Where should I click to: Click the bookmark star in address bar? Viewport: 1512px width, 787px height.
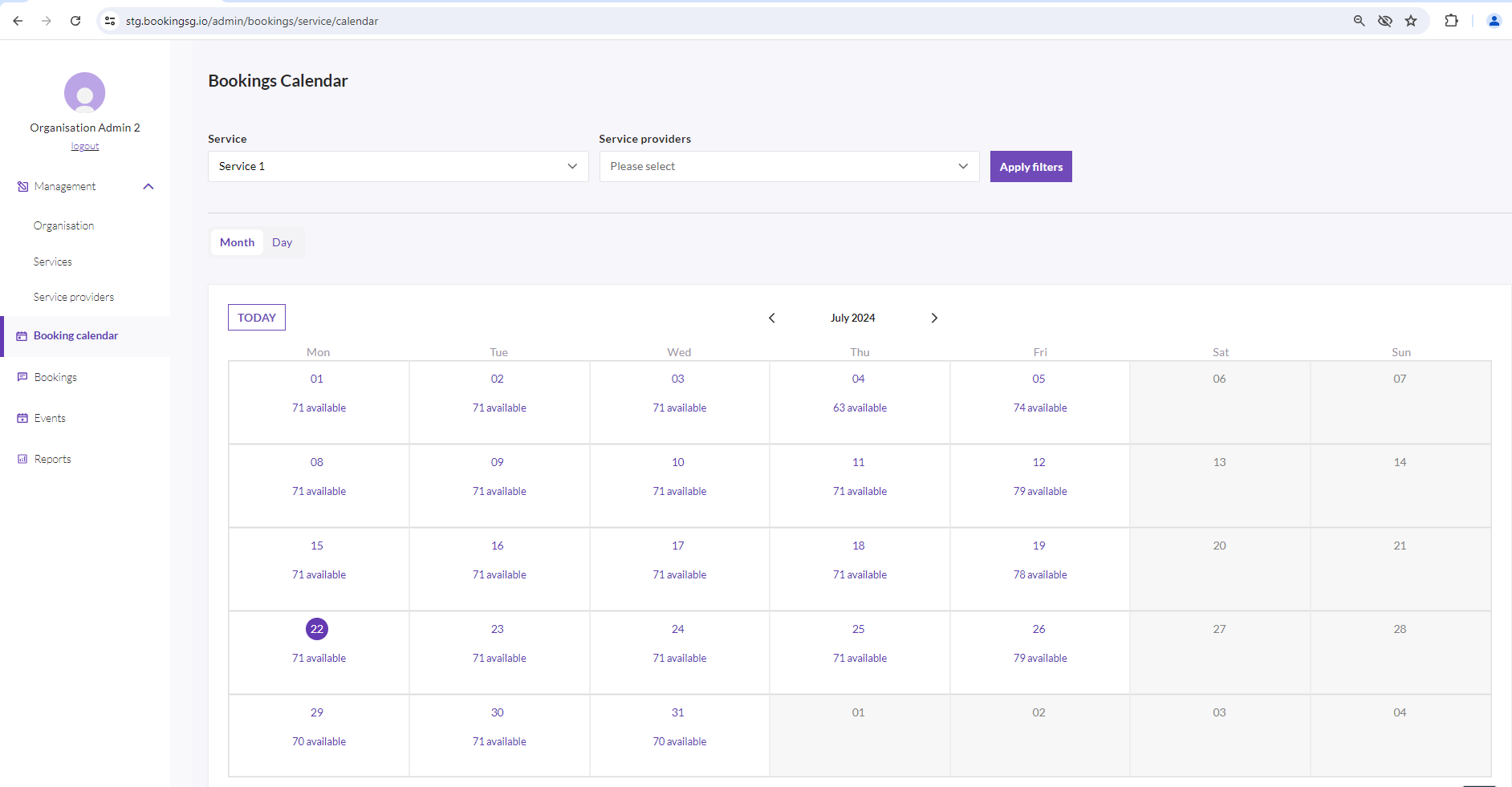[1411, 21]
